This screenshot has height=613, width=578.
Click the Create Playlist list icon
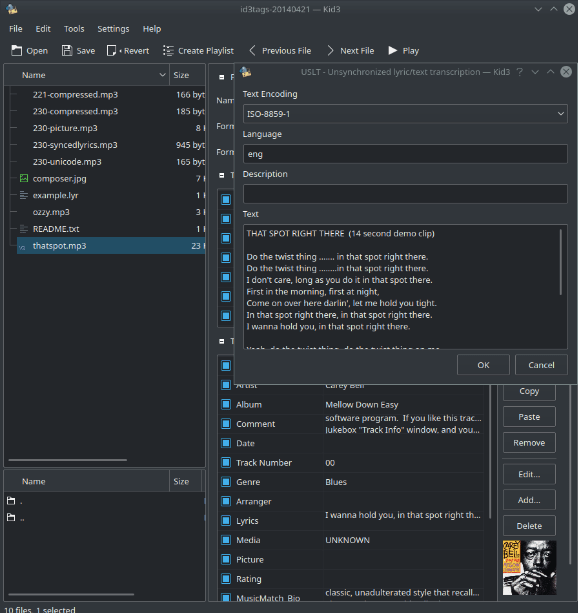point(168,50)
